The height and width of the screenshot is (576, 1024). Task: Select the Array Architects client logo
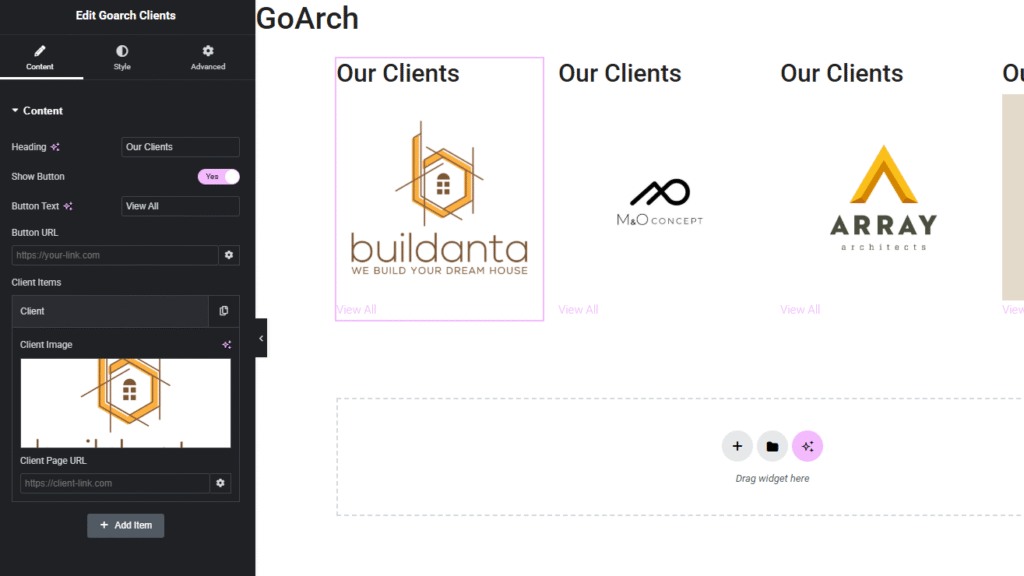[x=884, y=198]
